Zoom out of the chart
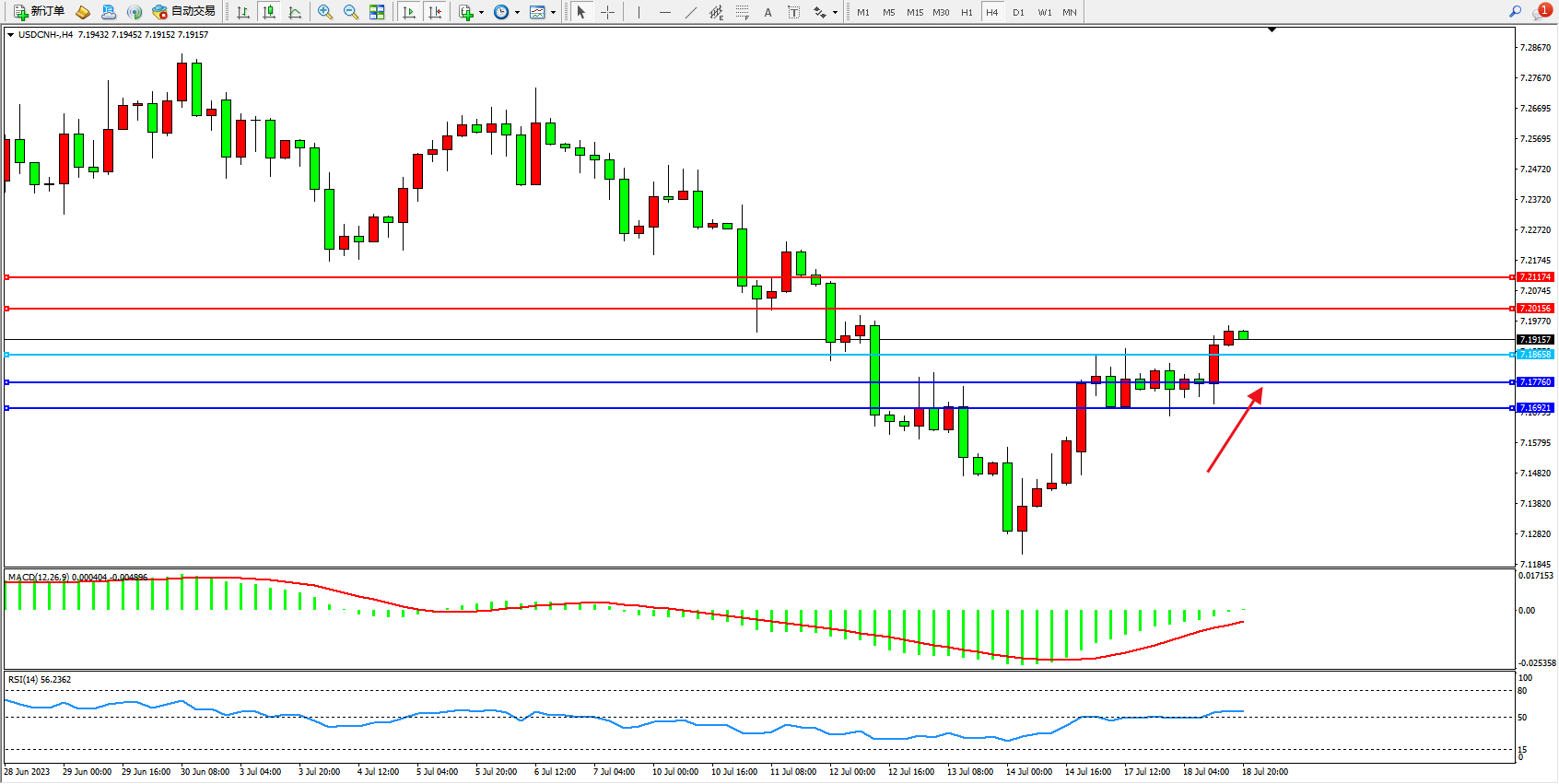This screenshot has width=1559, height=784. pyautogui.click(x=351, y=12)
